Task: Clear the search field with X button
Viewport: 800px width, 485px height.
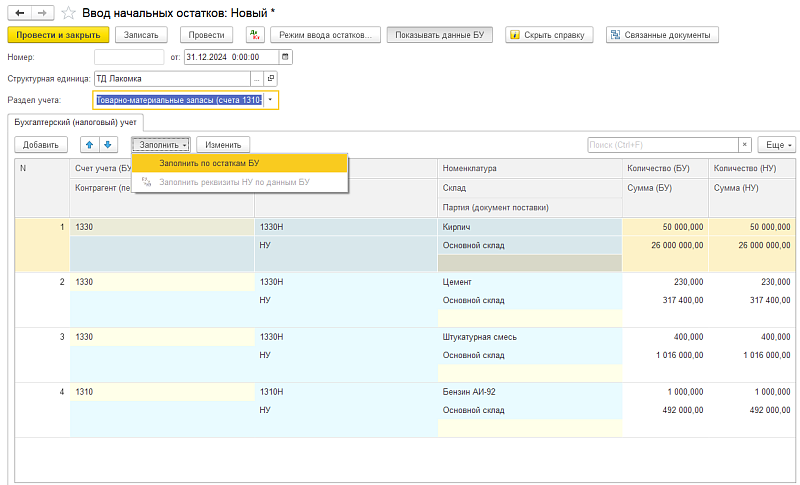Action: pos(744,145)
